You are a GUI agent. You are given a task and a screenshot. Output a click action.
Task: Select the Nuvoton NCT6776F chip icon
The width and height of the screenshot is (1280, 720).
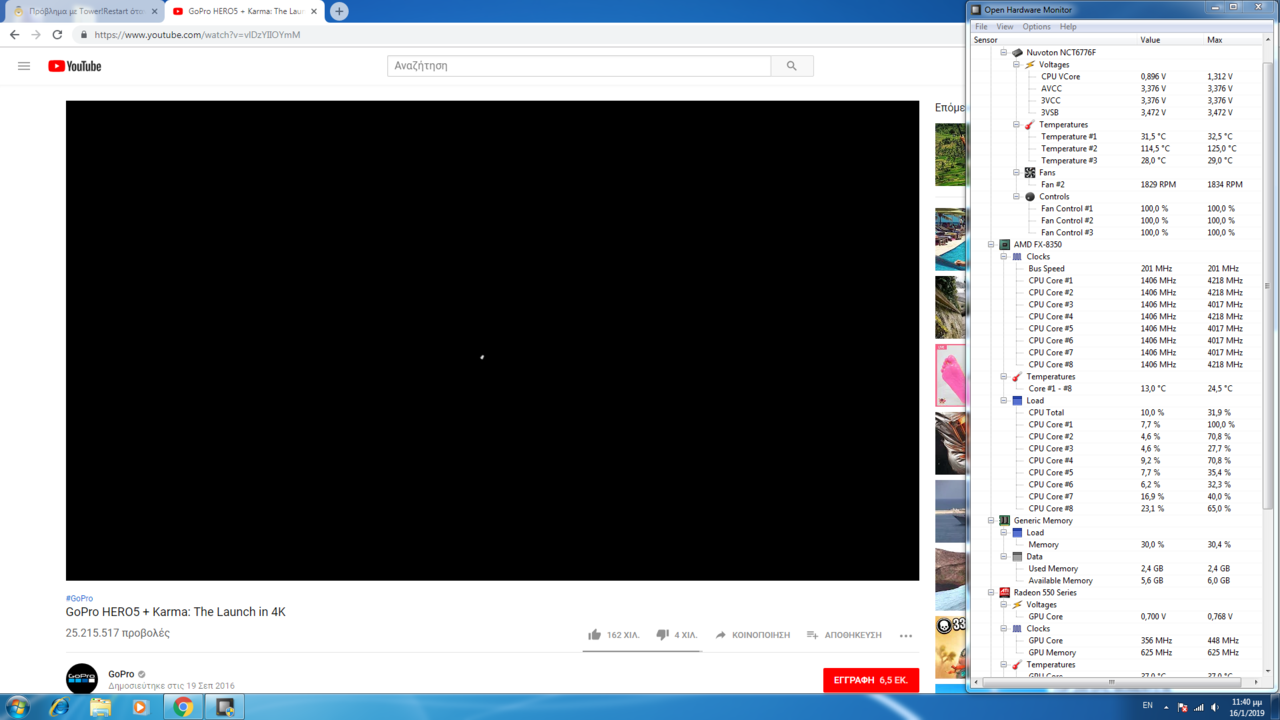[x=1017, y=52]
